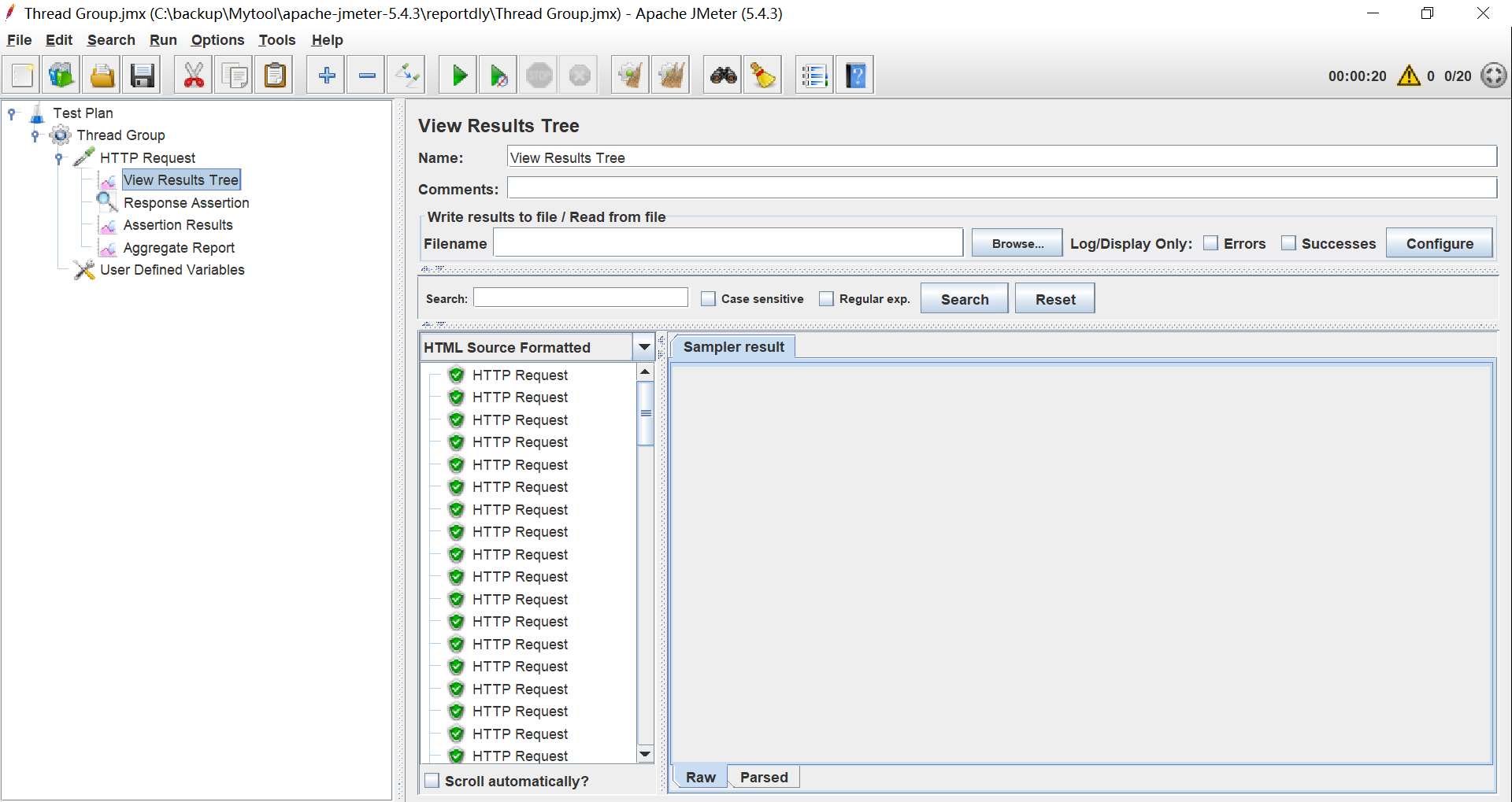Click the Shutdown threads icon
This screenshot has height=802, width=1512.
[580, 76]
